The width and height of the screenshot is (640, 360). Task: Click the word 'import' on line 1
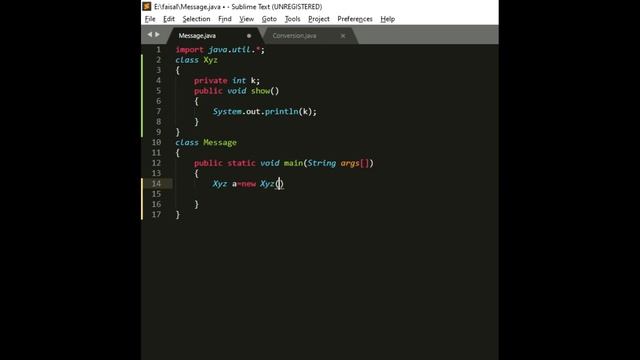(189, 49)
